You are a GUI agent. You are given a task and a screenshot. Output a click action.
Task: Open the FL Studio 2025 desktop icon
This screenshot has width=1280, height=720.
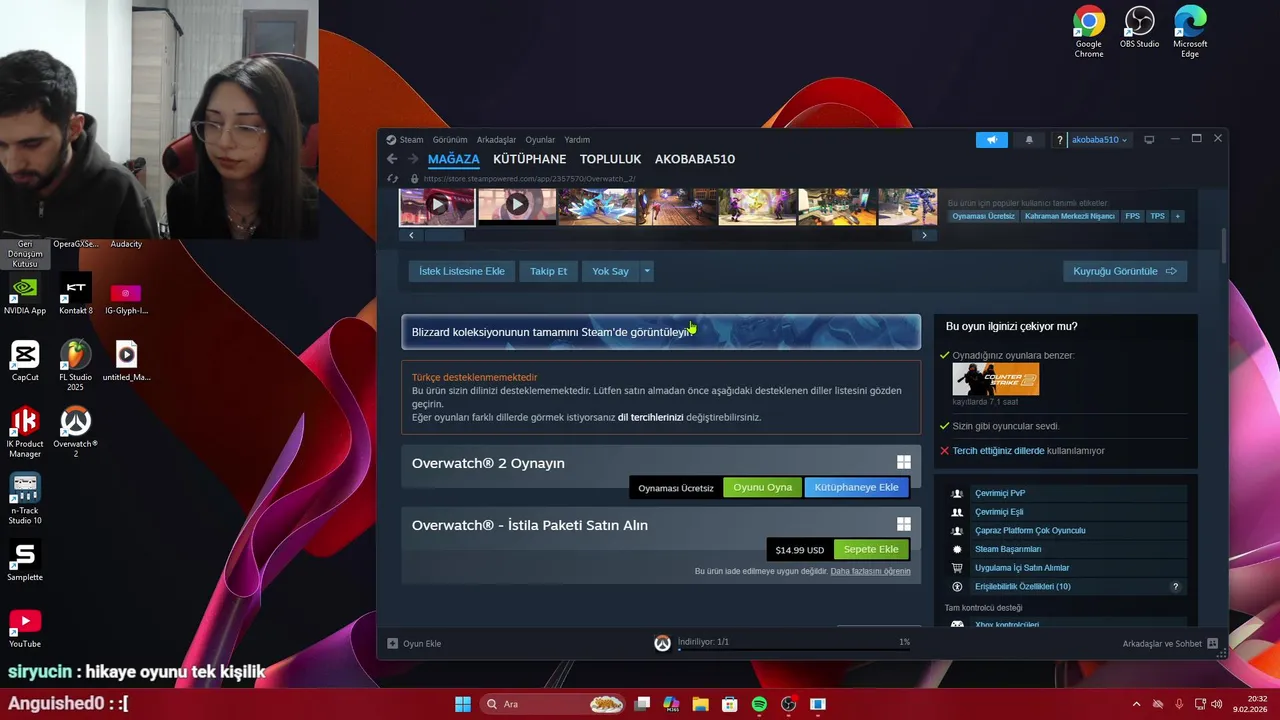coord(75,366)
